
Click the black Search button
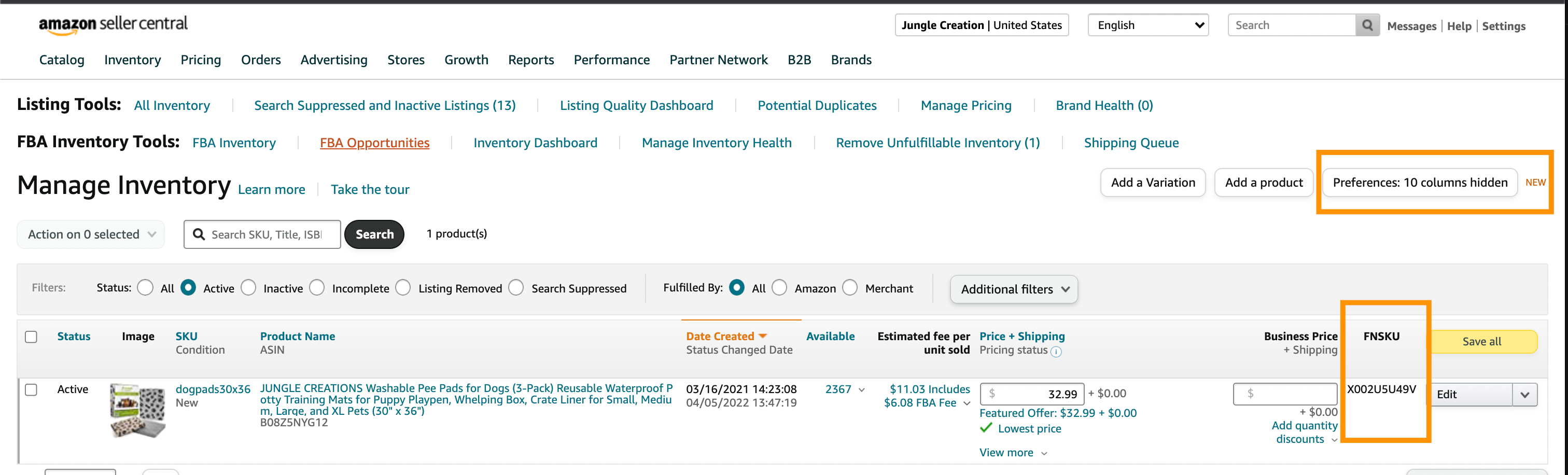(x=374, y=234)
